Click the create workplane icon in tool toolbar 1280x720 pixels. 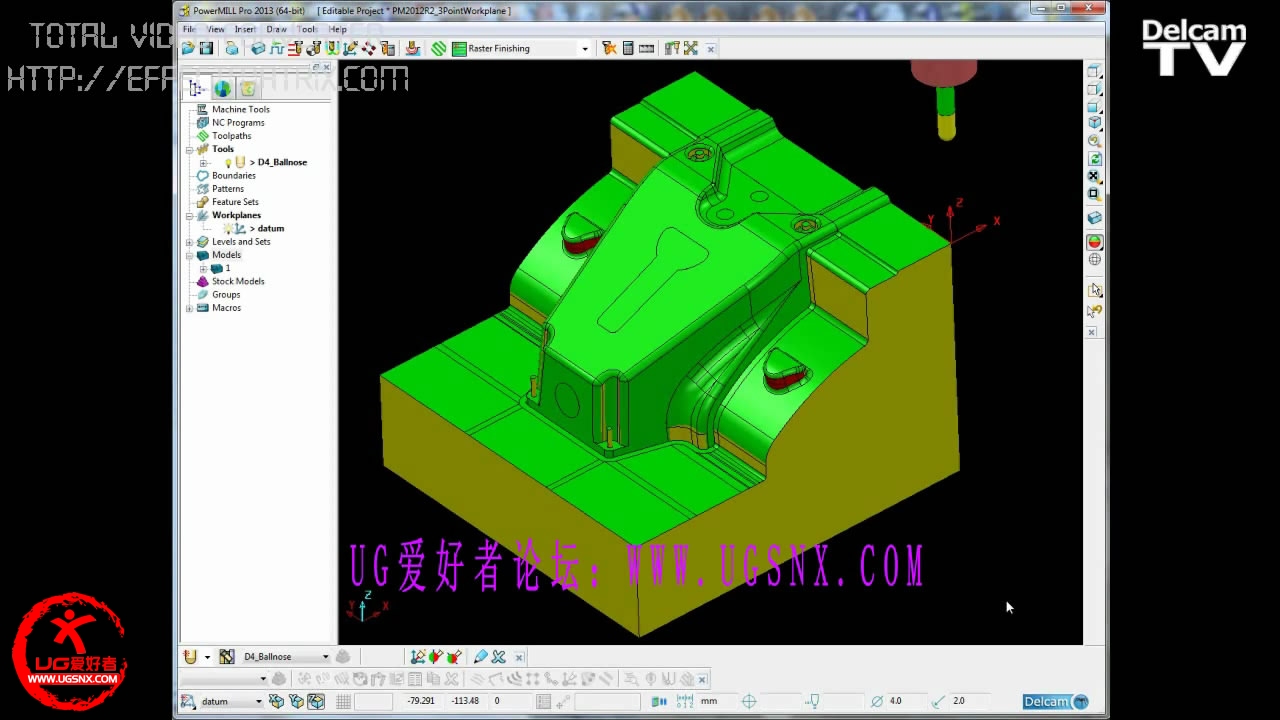tap(418, 657)
